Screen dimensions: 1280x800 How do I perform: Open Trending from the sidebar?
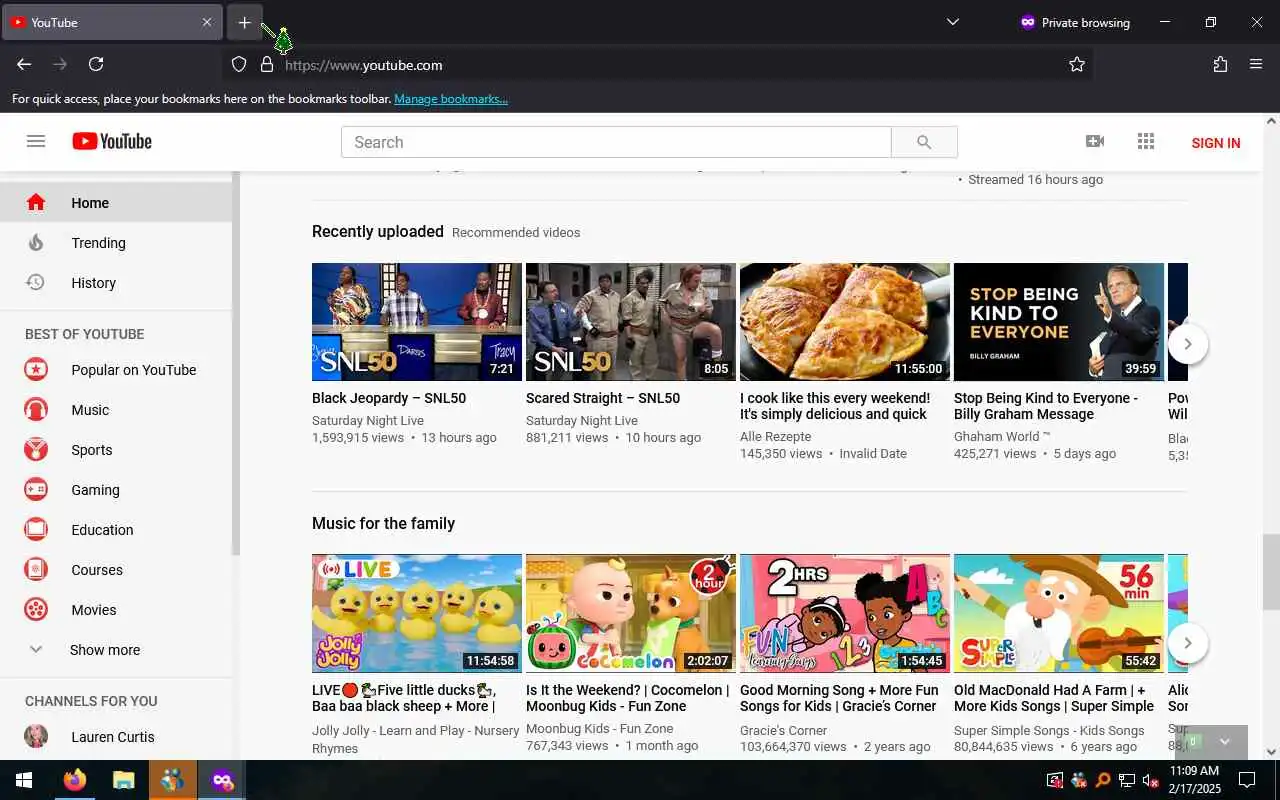116,243
